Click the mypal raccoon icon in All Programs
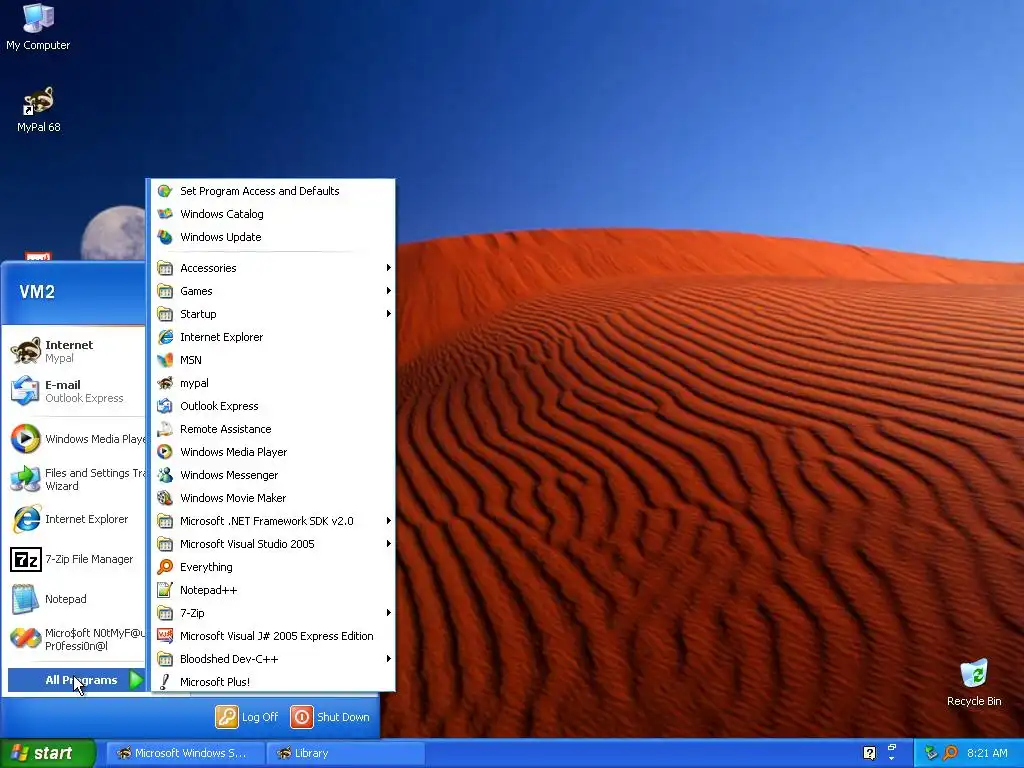 165,383
